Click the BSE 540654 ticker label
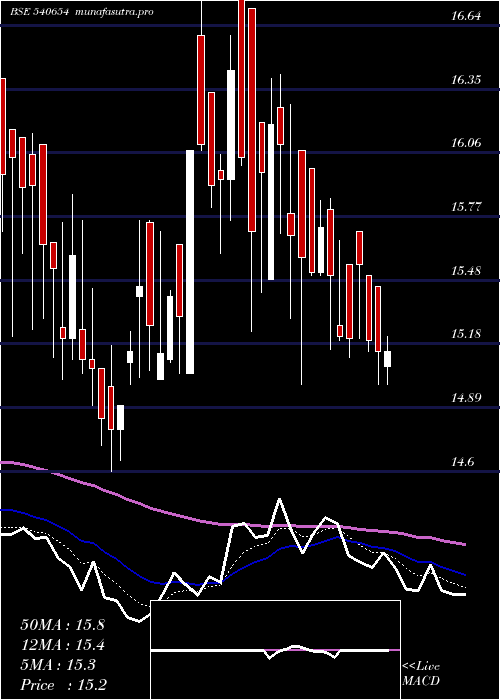The width and height of the screenshot is (500, 700). [x=39, y=12]
